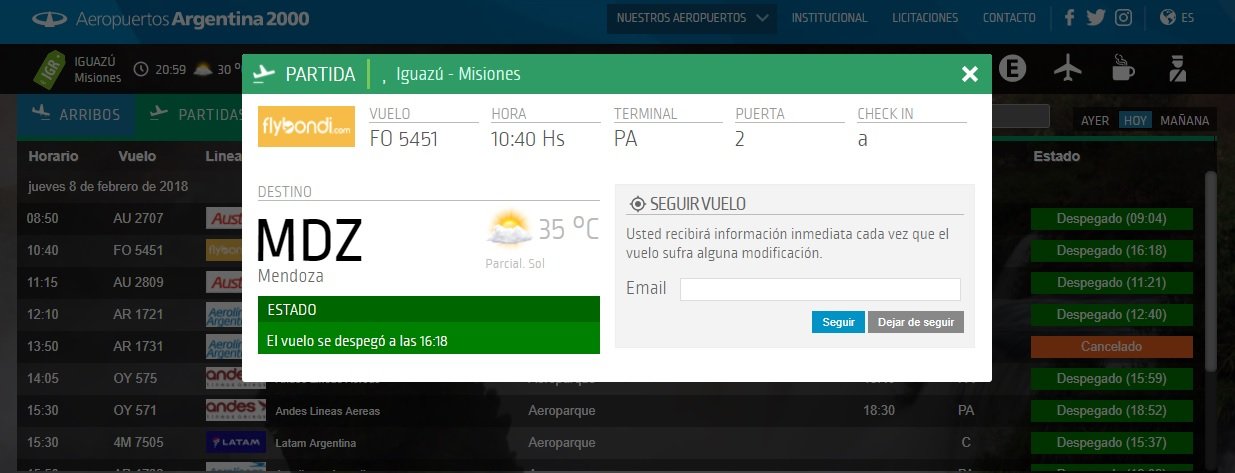1235x473 pixels.
Task: Switch to AYER day filter
Action: [1096, 121]
